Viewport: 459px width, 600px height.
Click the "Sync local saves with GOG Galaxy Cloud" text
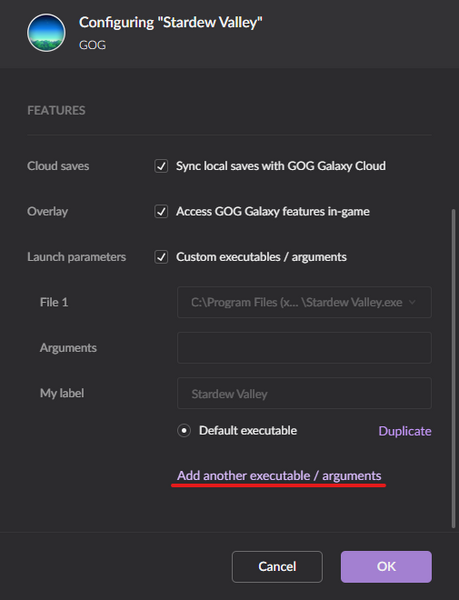281,166
